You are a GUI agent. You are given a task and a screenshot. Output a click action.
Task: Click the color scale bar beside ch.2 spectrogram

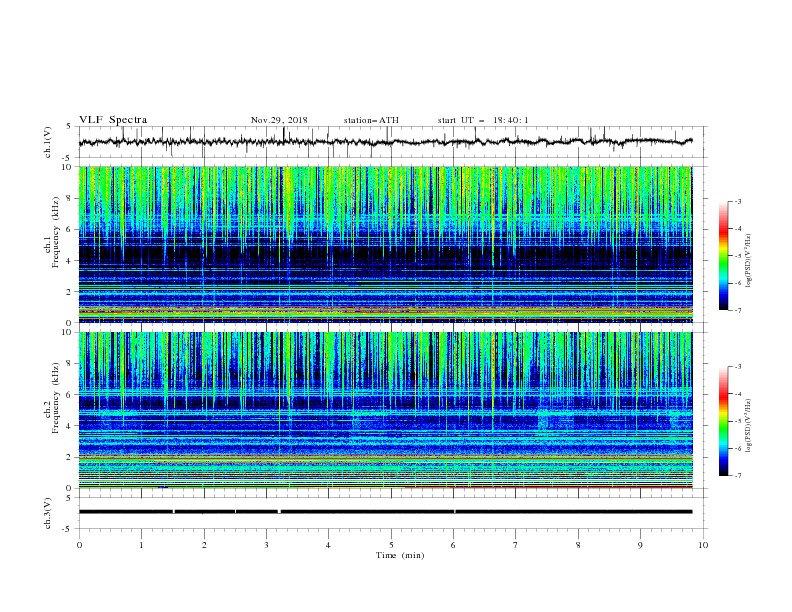click(724, 421)
